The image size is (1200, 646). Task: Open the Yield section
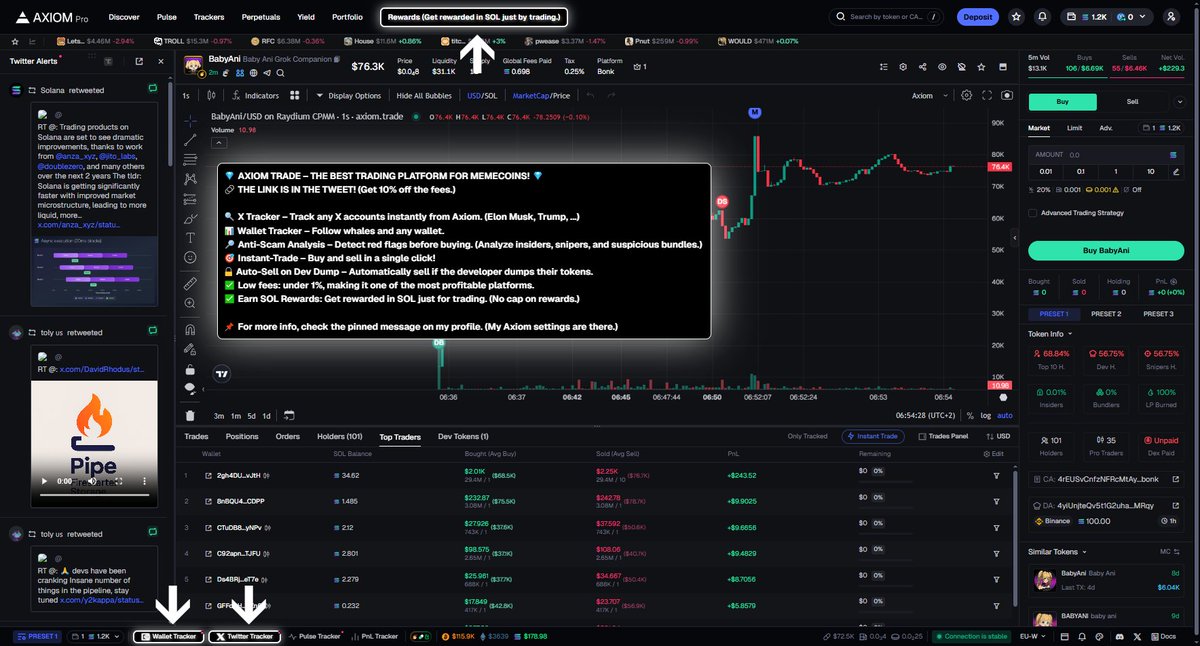[x=306, y=17]
